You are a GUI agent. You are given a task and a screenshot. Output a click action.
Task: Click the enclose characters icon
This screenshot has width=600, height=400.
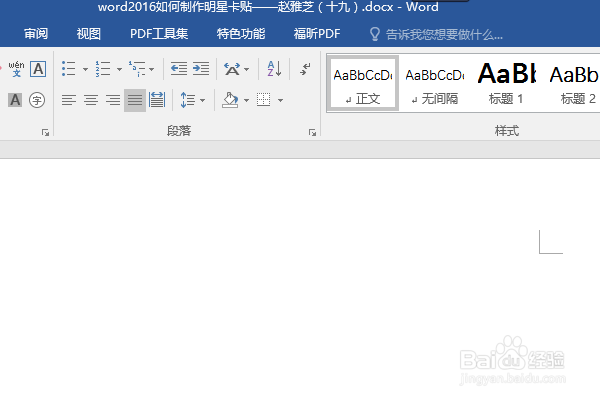click(x=37, y=100)
